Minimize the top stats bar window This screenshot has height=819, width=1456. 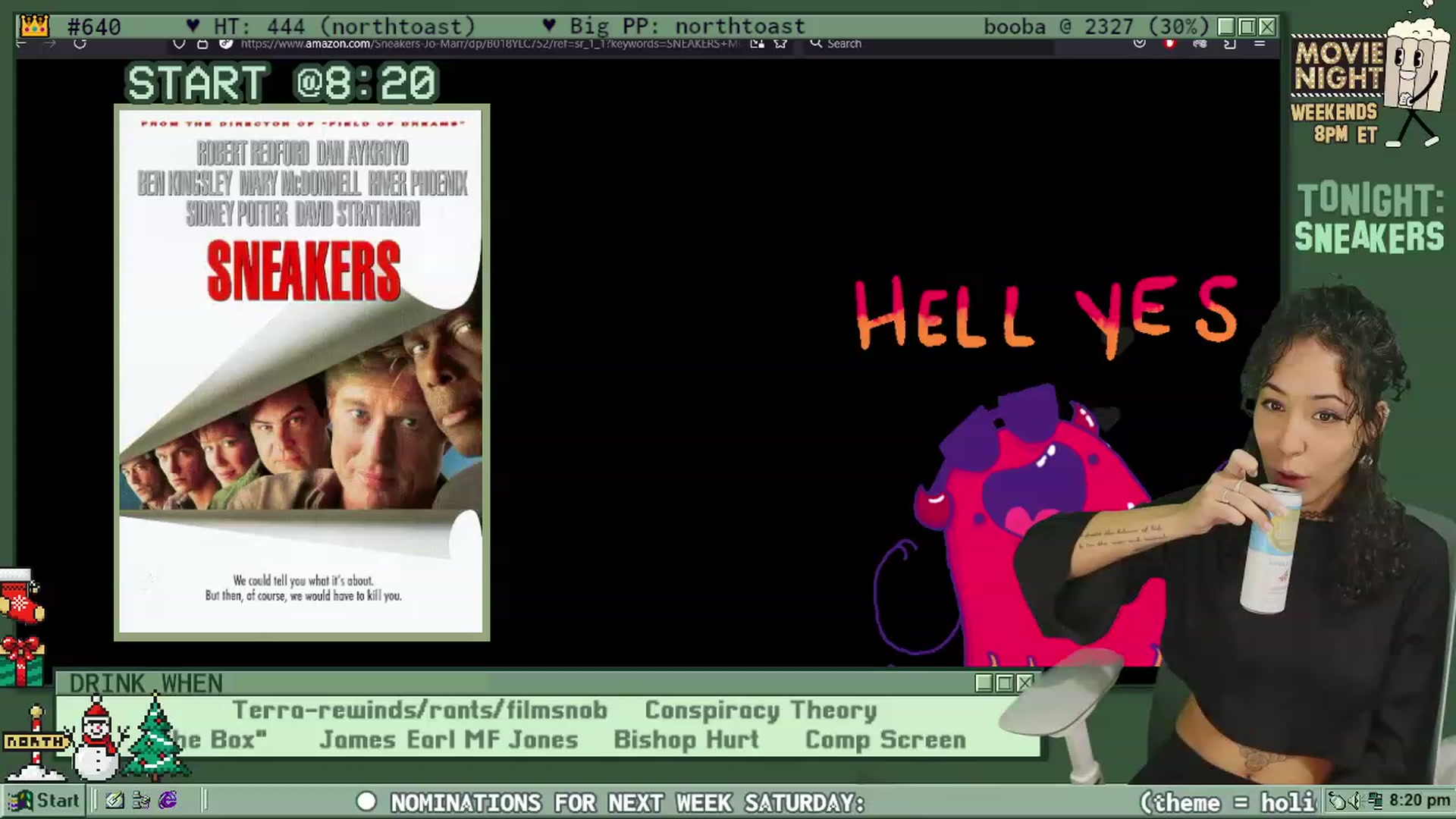click(1226, 27)
